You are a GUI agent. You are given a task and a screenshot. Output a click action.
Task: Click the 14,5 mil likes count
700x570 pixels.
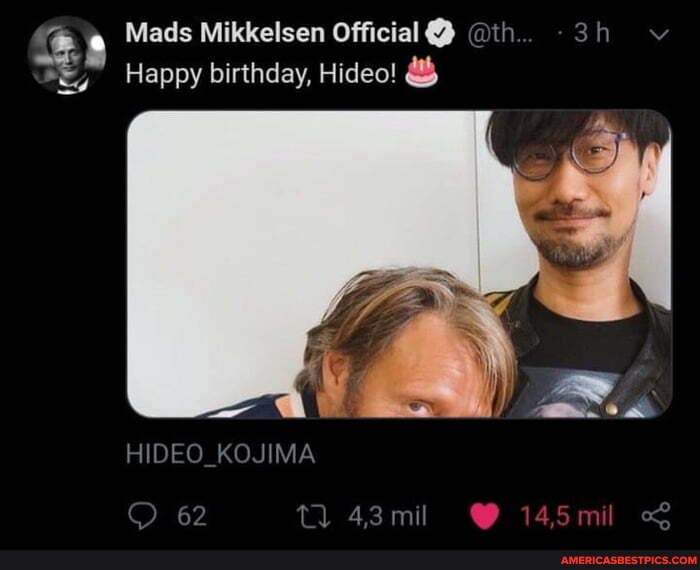pyautogui.click(x=567, y=516)
